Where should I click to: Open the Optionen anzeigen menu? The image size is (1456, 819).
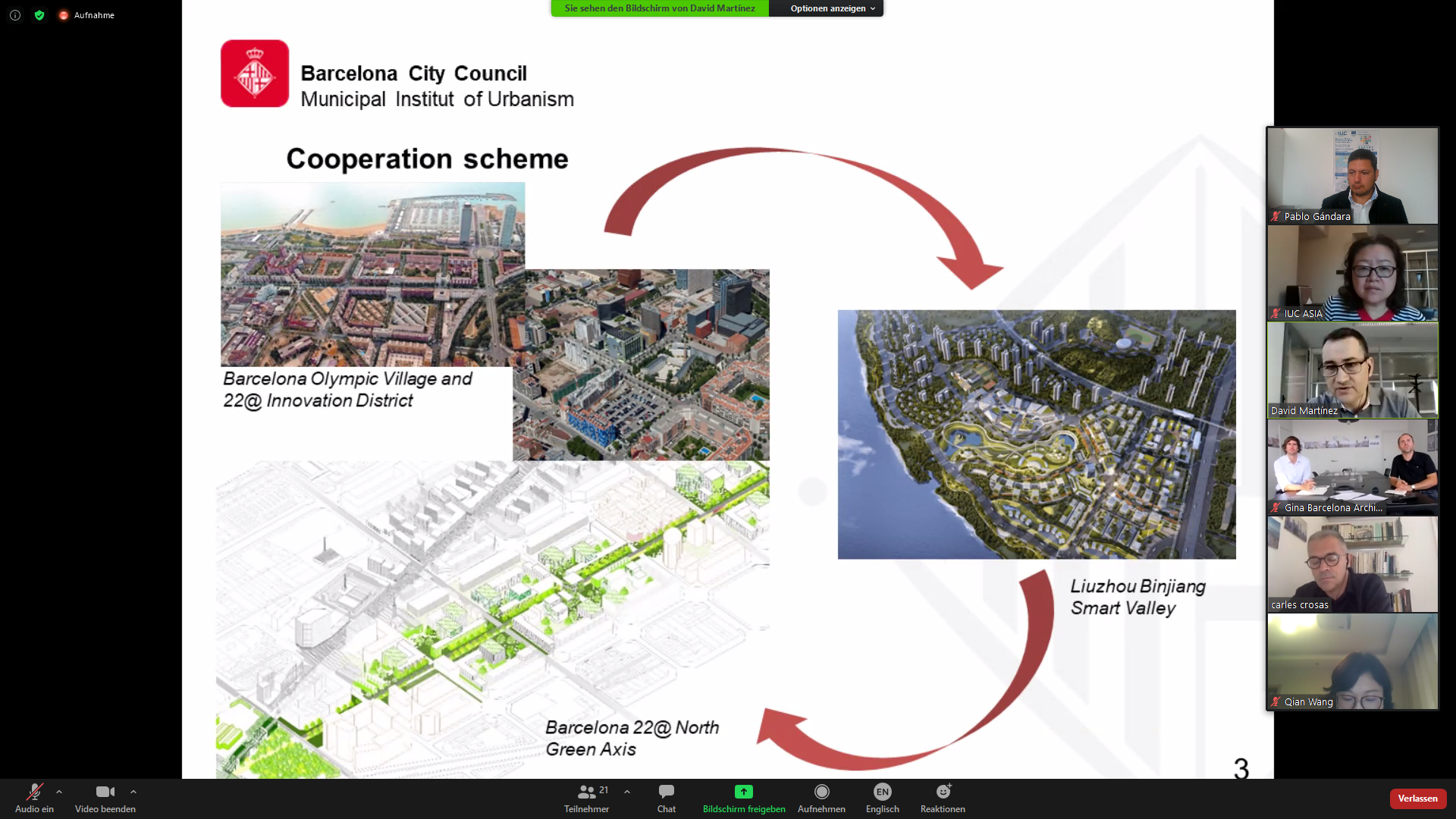[832, 8]
